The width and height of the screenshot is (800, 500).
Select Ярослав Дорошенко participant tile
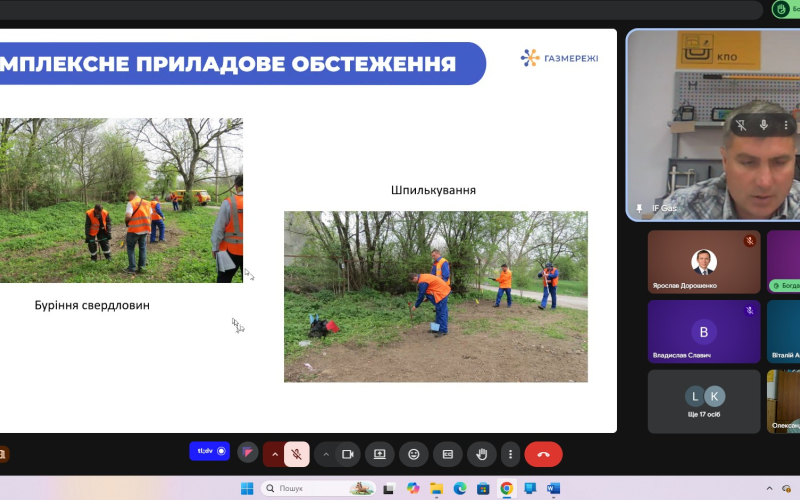pyautogui.click(x=704, y=262)
